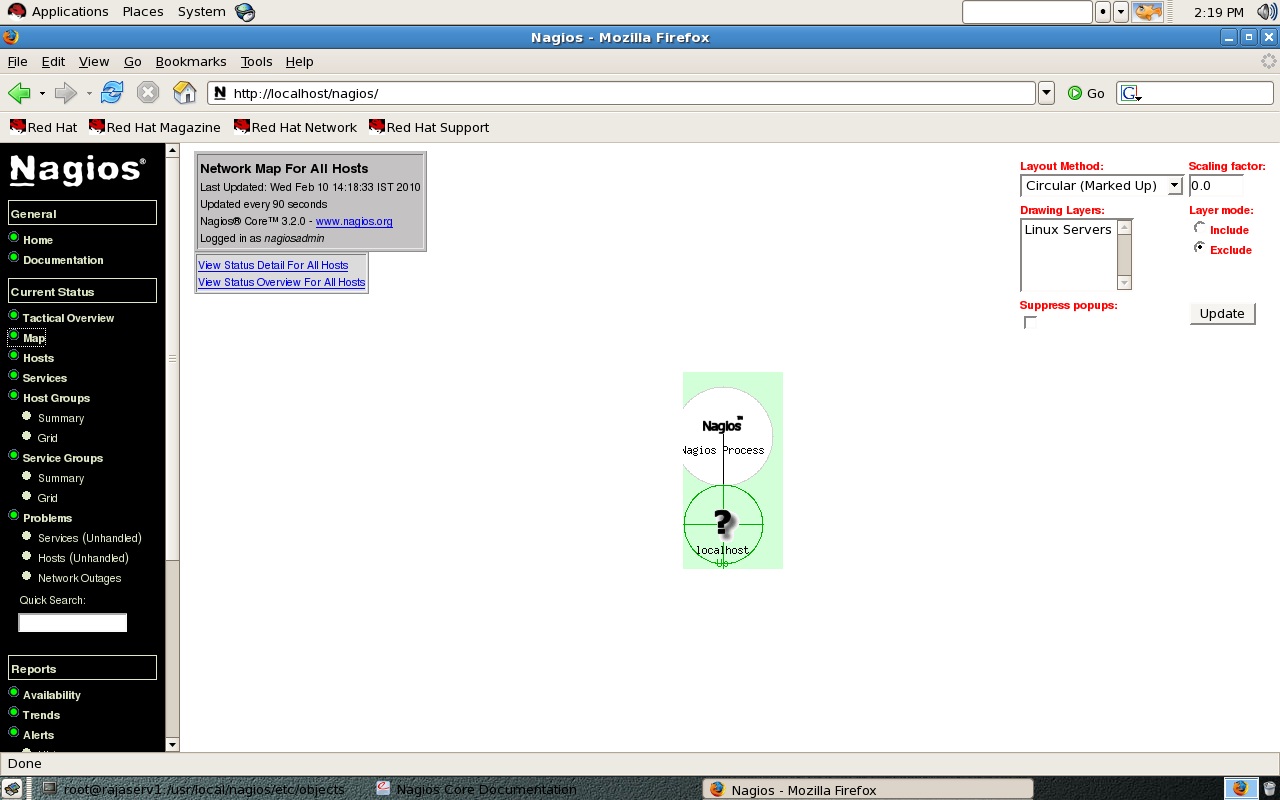This screenshot has width=1280, height=800.
Task: Click the Nagios Process node on map
Action: point(723,437)
